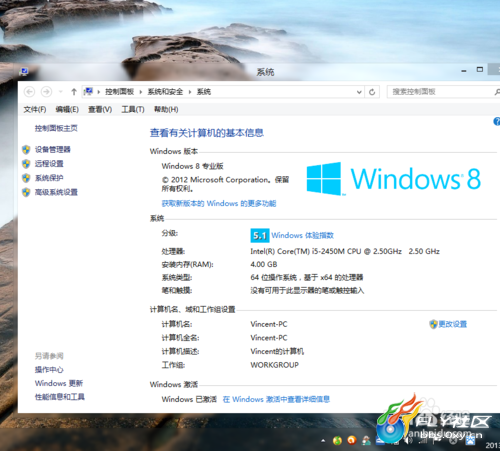The image size is (500, 451).
Task: Click the shield icon beside 远程设置
Action: point(26,164)
